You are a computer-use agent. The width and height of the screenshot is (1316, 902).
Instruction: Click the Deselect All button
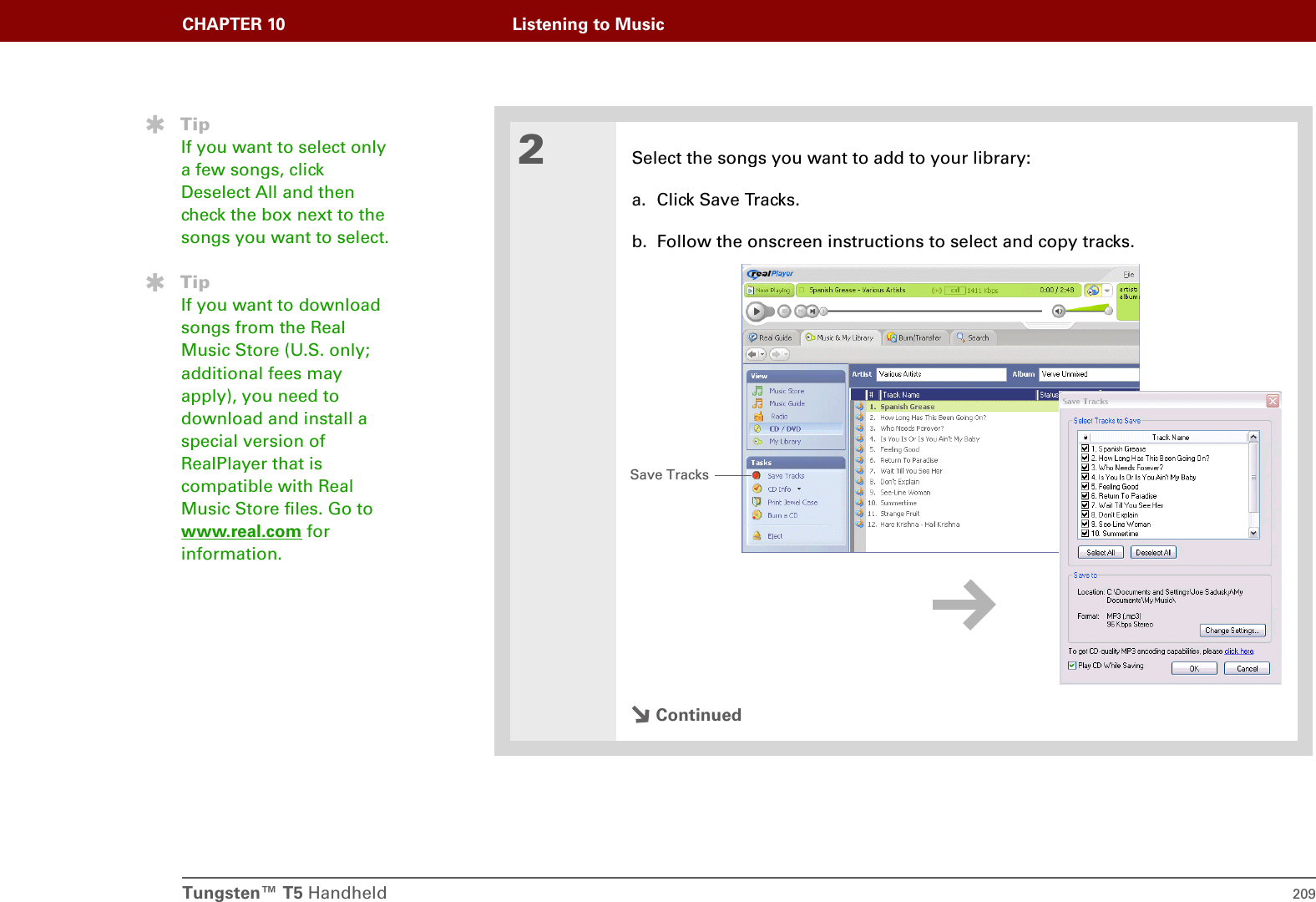1153,552
